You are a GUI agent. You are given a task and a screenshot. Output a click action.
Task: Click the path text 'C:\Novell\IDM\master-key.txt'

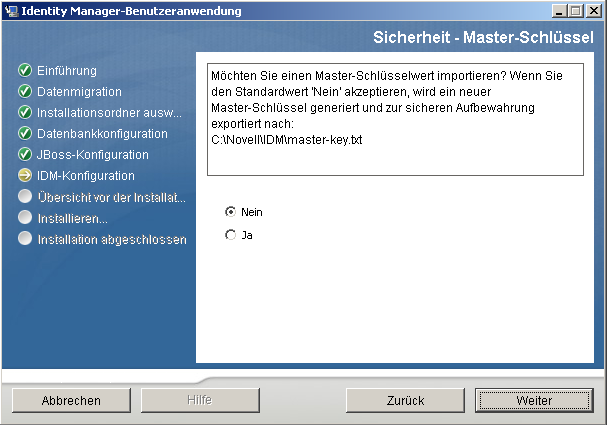click(x=286, y=139)
